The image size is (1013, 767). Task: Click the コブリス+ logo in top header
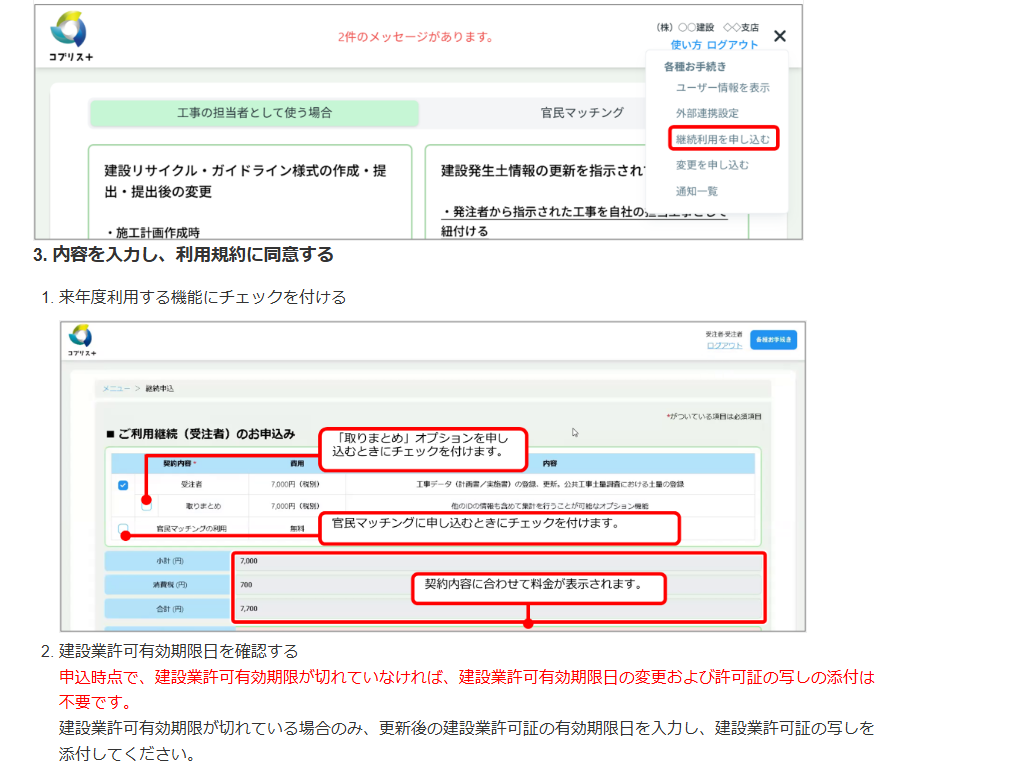tap(72, 36)
